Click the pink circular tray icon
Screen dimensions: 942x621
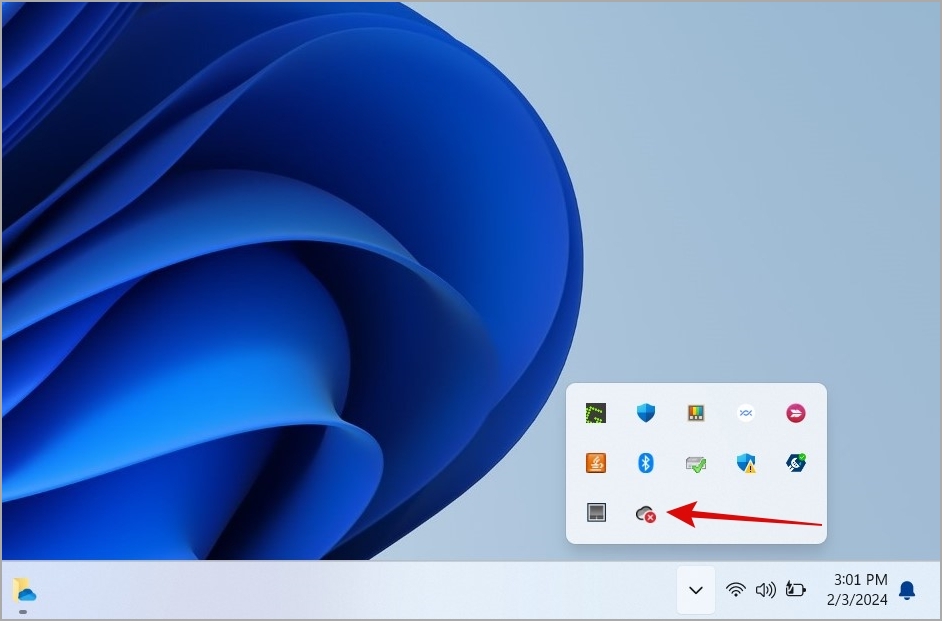click(x=795, y=413)
